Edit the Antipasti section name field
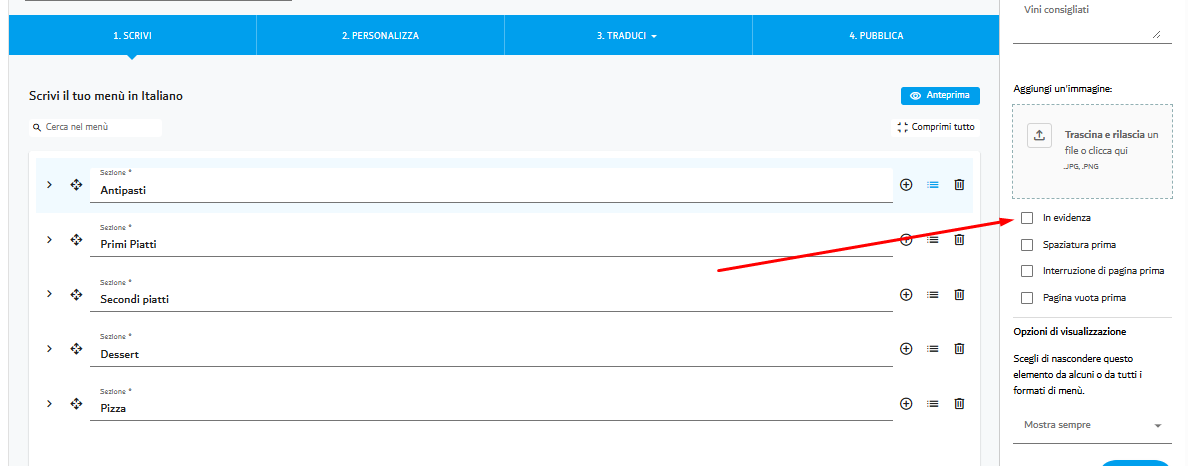1188x466 pixels. 491,186
